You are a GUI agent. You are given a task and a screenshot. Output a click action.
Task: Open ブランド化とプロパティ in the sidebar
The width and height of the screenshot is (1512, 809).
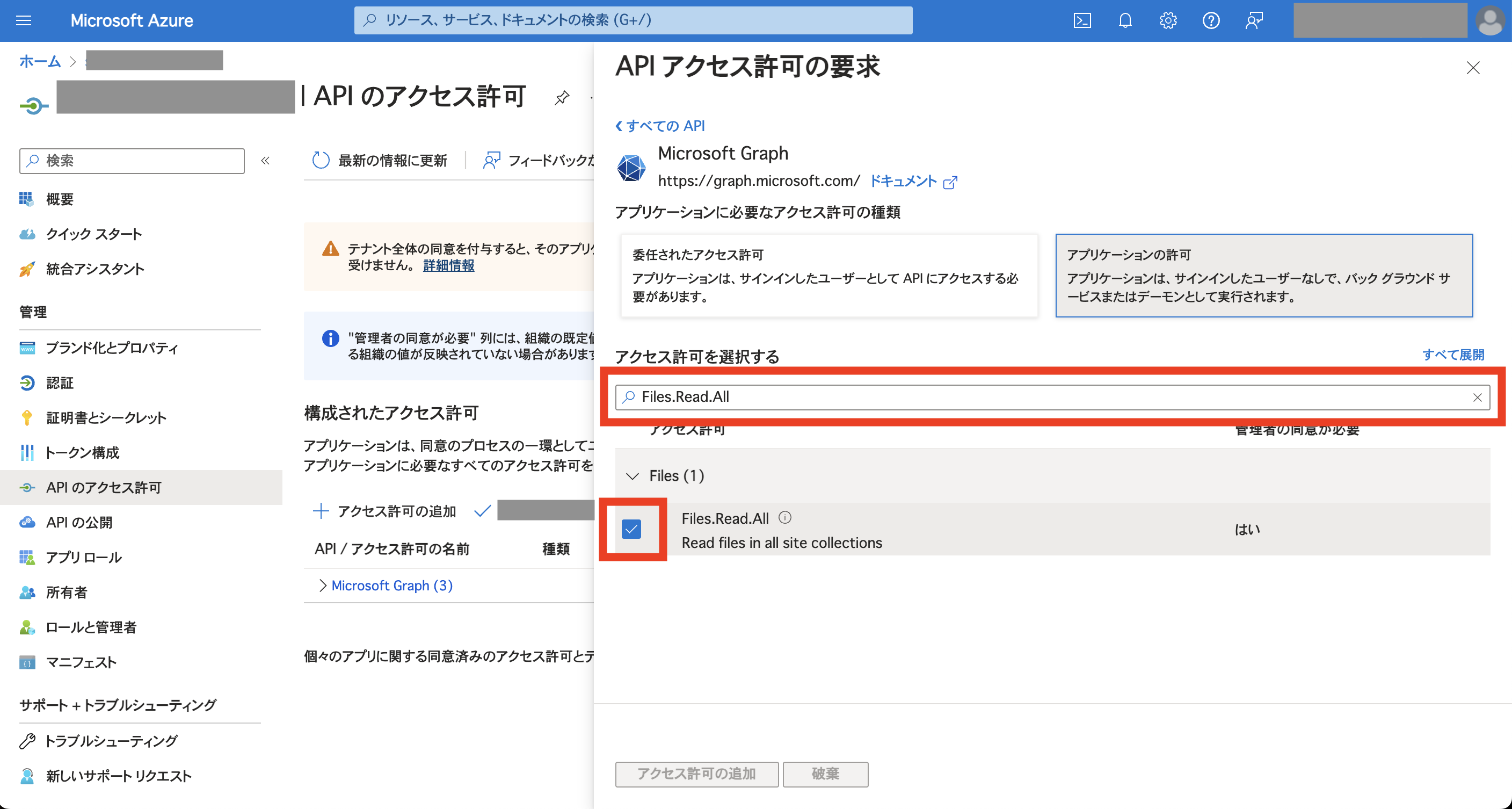tap(112, 348)
